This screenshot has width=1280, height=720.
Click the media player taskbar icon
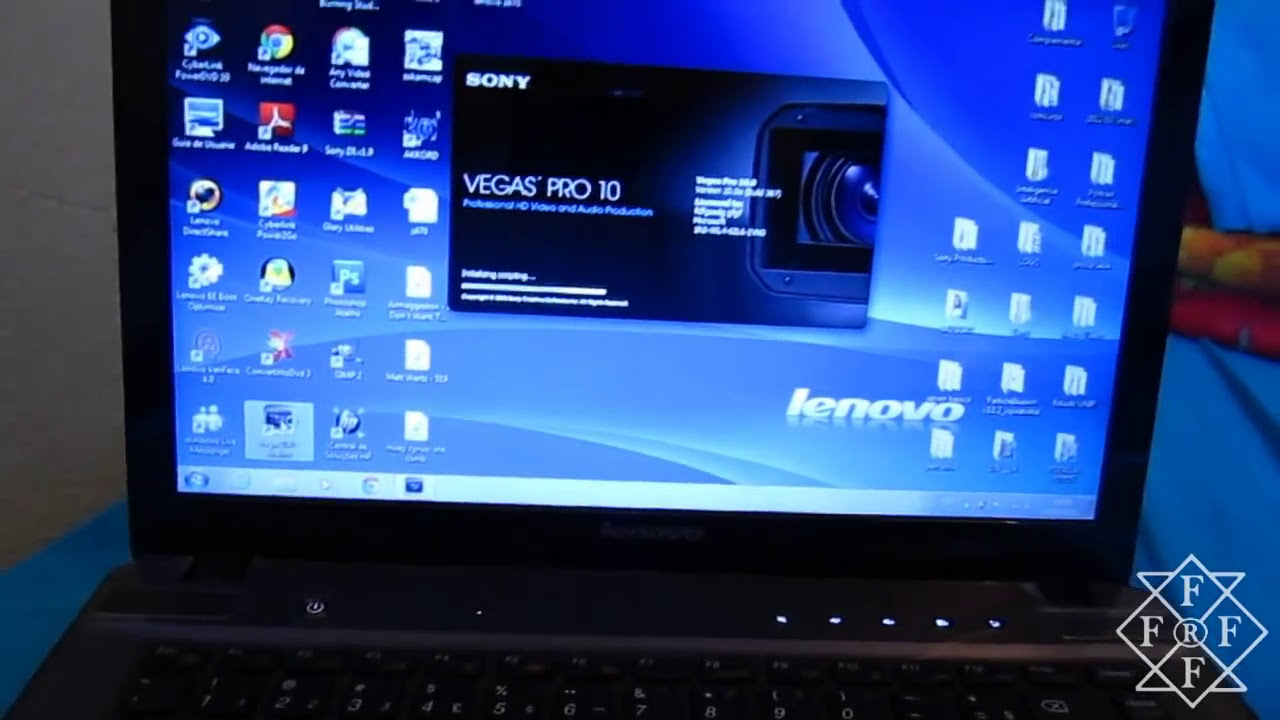(325, 484)
